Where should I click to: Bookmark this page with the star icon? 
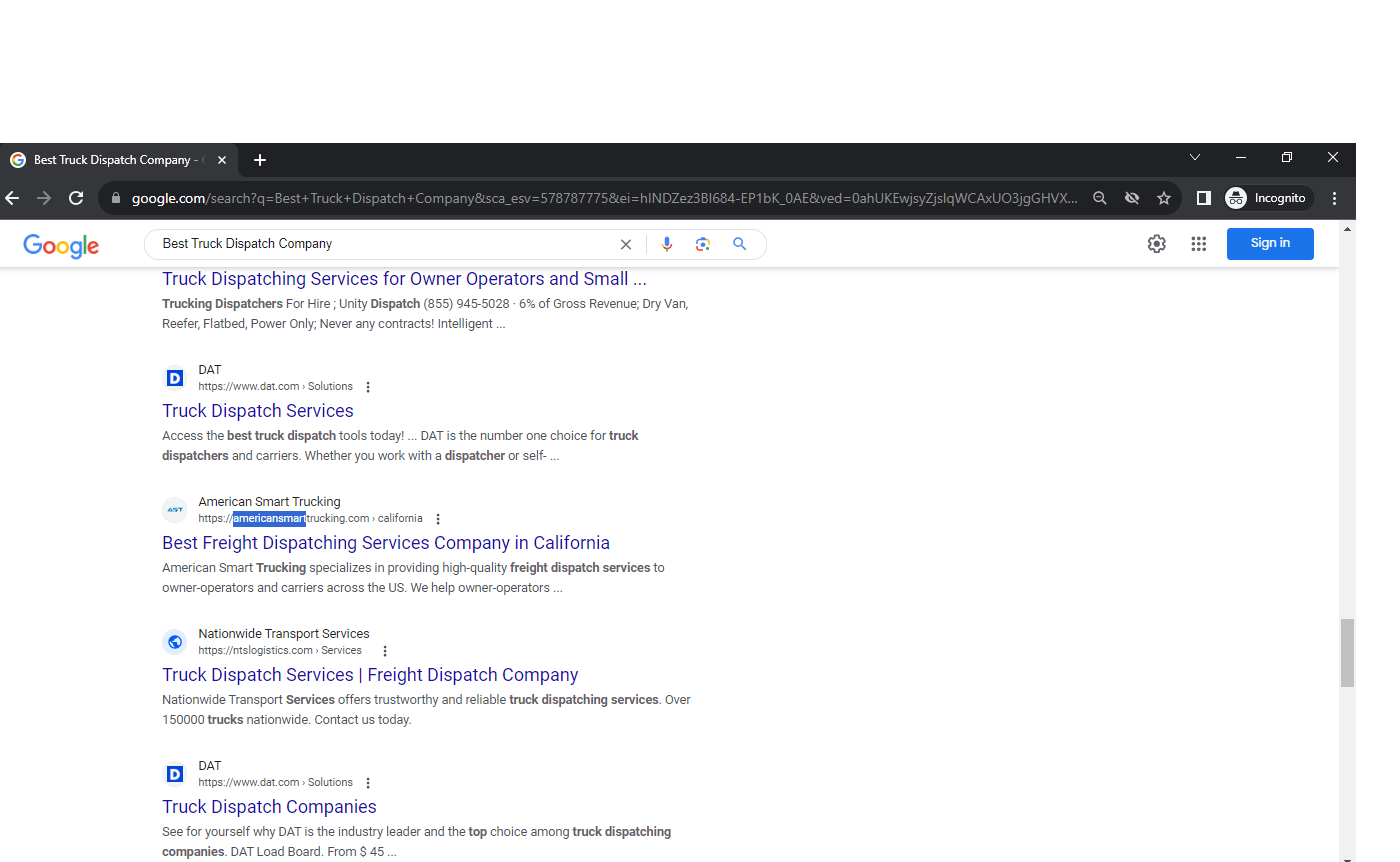1164,198
